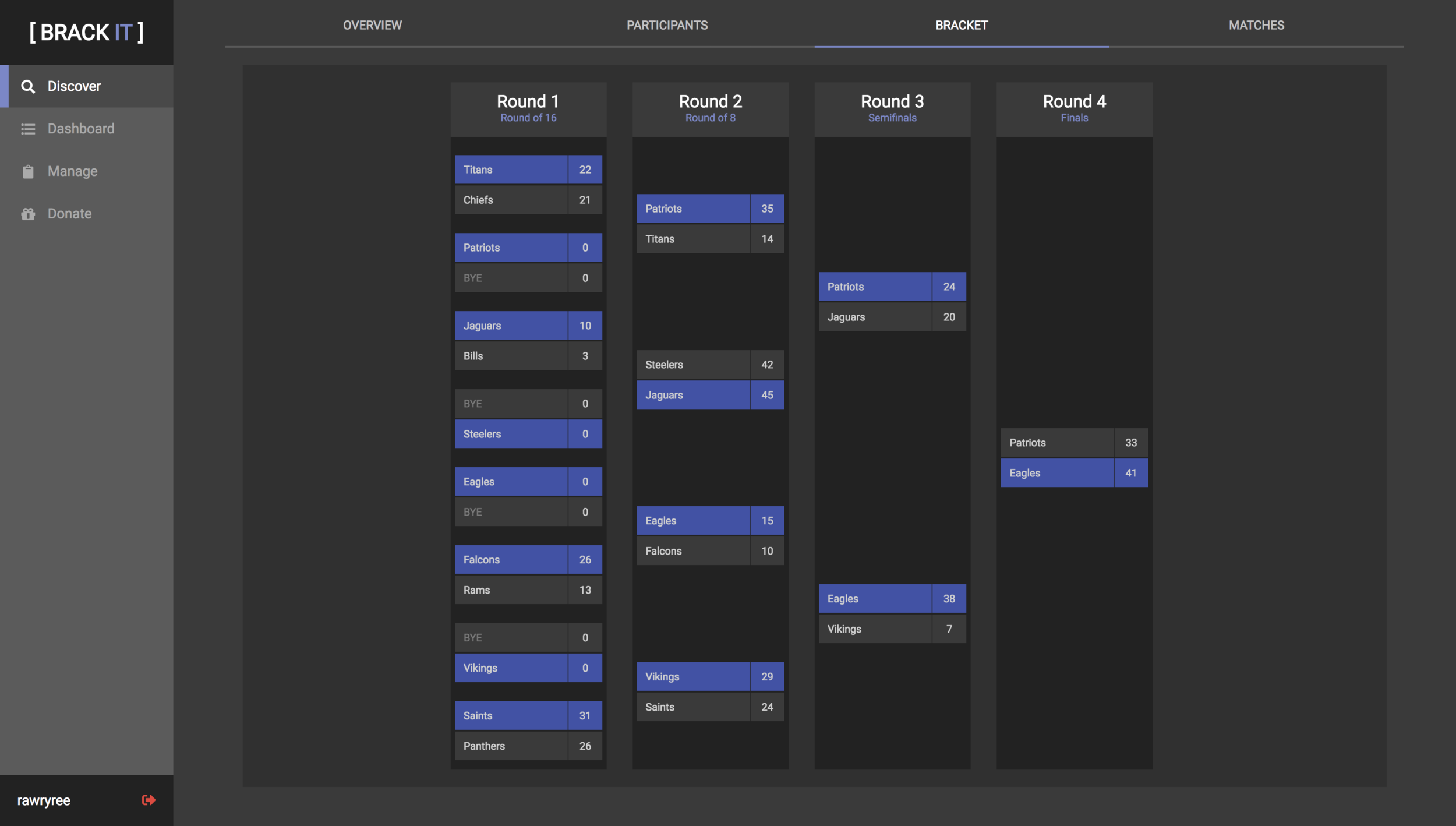Go to the Matches tab
This screenshot has height=826, width=1456.
click(x=1256, y=25)
